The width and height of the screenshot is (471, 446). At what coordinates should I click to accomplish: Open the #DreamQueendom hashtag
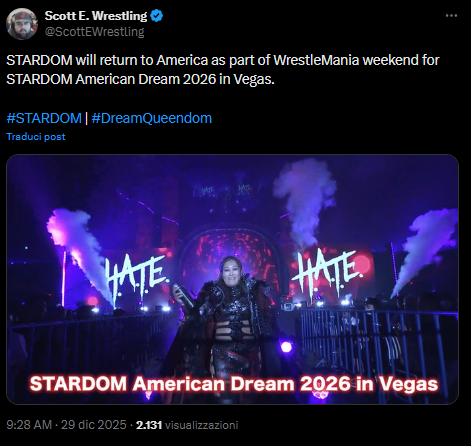click(152, 118)
